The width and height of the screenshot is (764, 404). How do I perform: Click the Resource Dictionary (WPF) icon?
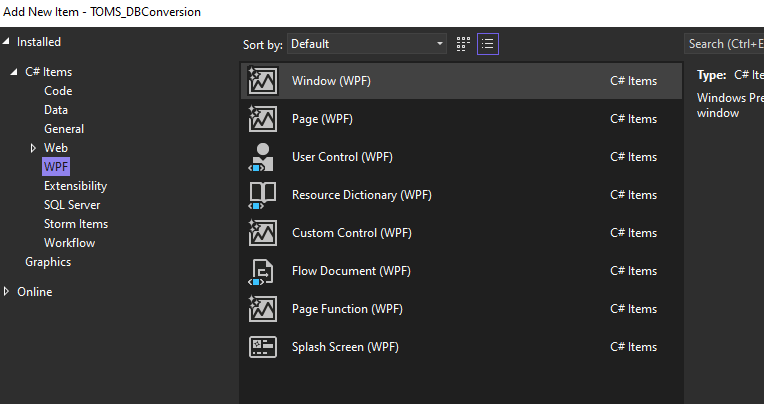(x=262, y=195)
